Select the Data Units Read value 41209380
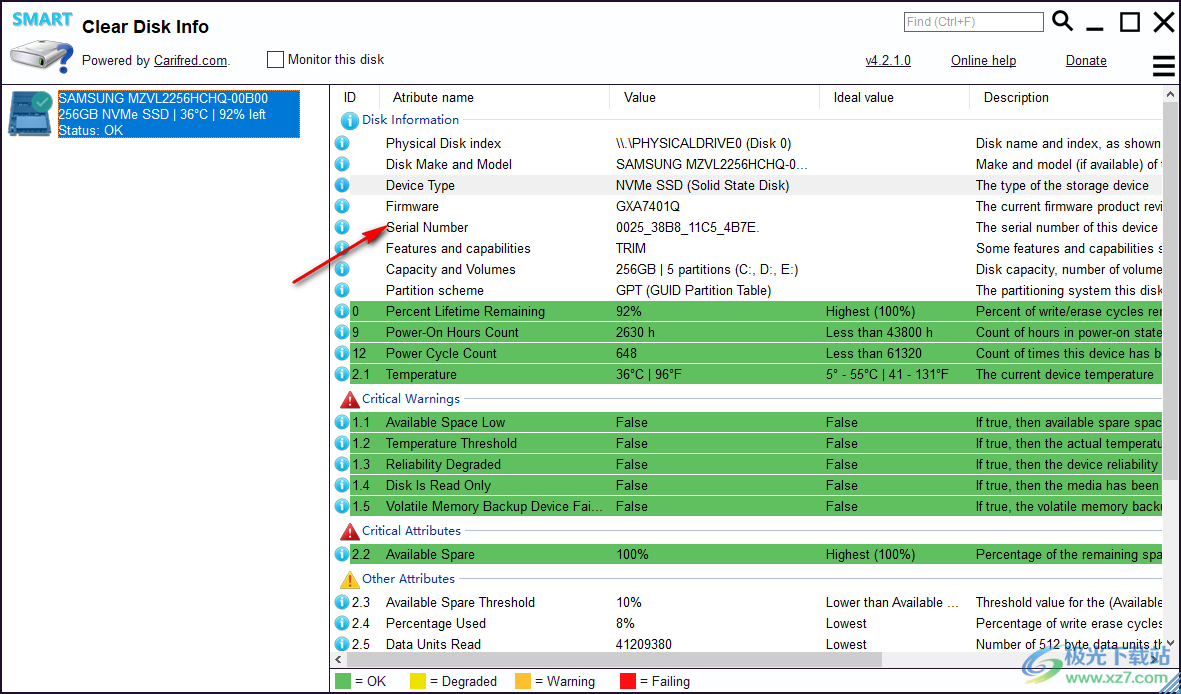1181x694 pixels. pyautogui.click(x=643, y=644)
